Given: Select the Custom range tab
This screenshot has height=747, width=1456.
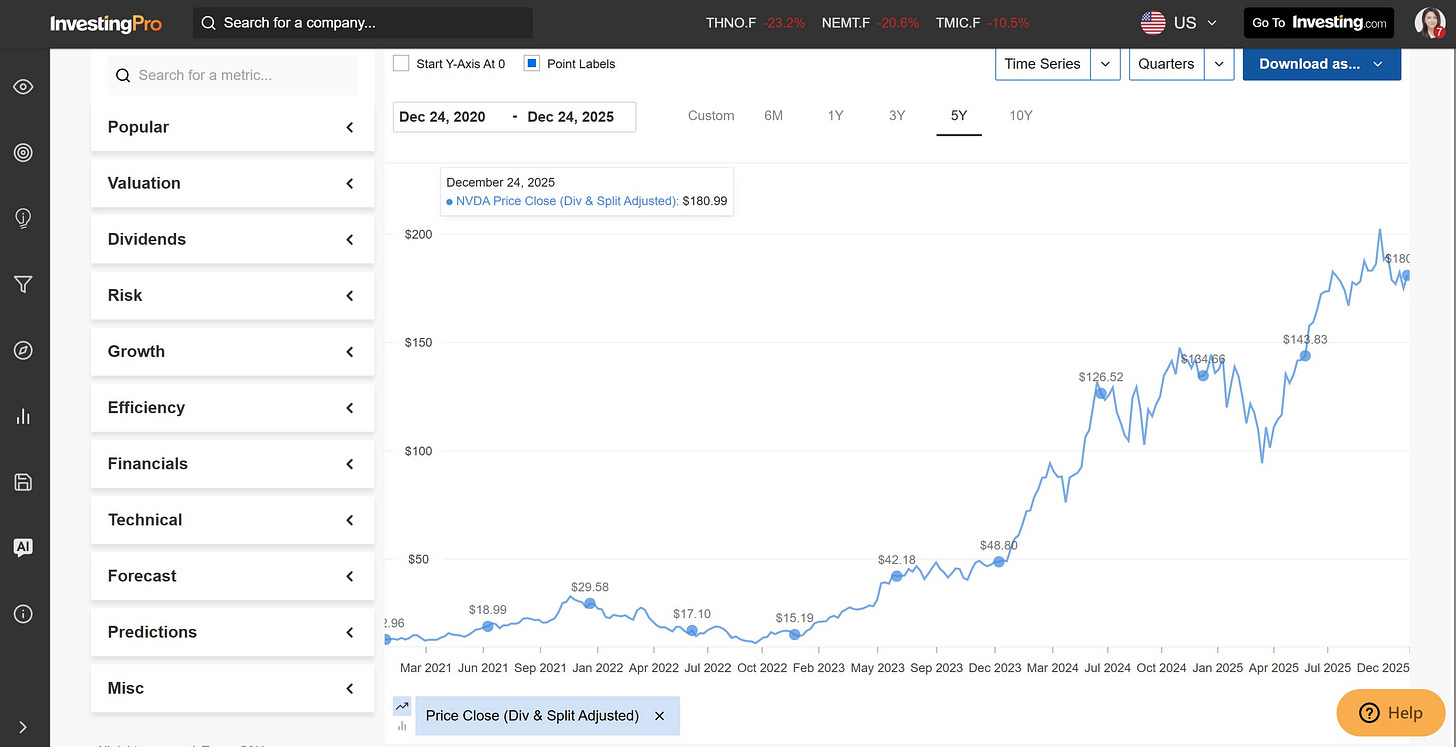Looking at the screenshot, I should tap(711, 115).
